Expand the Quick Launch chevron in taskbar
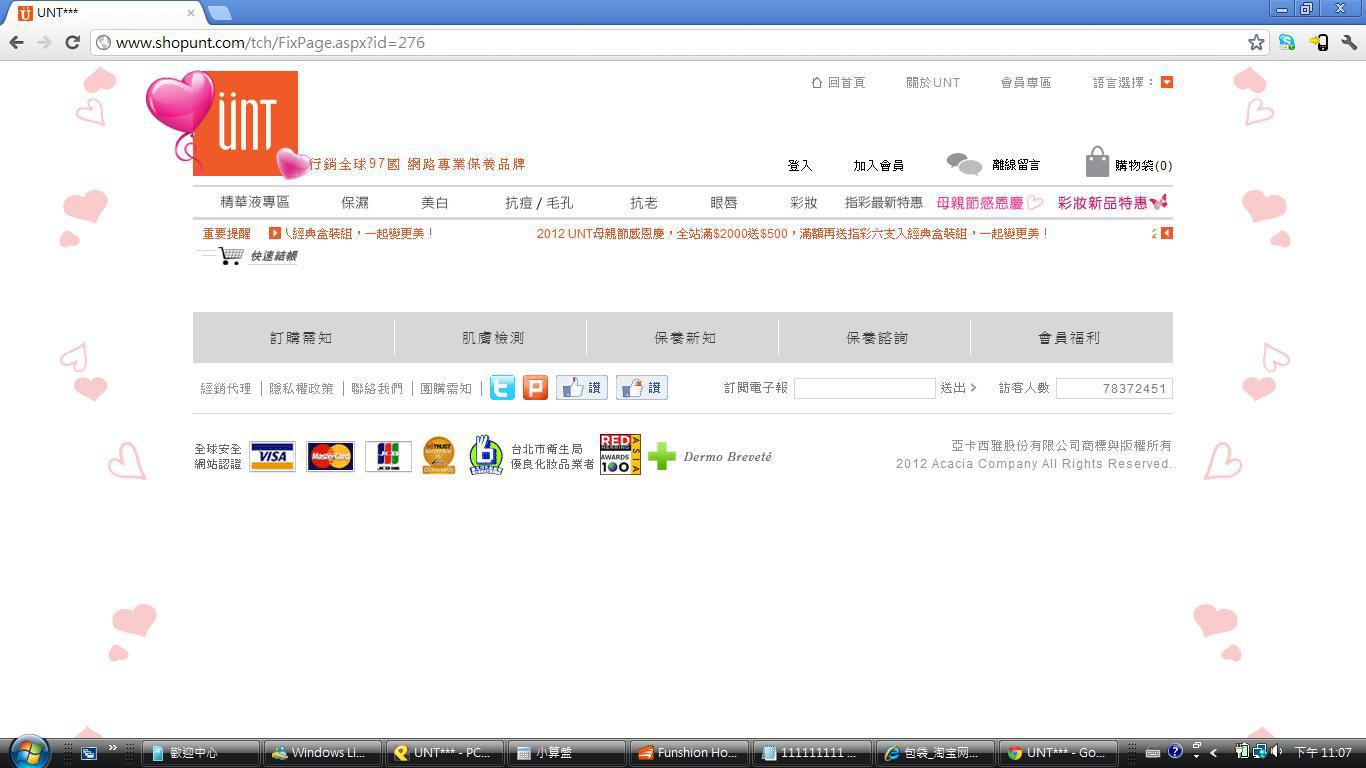Screen dimensions: 1366x768 coord(112,748)
